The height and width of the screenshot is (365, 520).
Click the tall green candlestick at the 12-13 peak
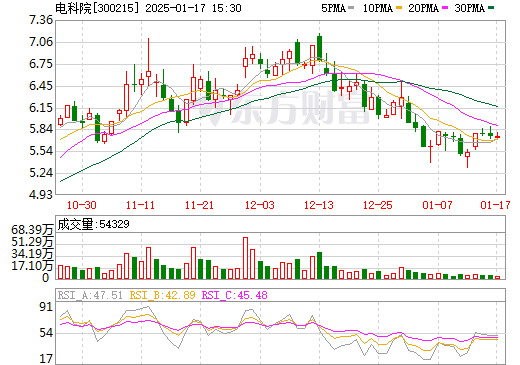(x=319, y=47)
